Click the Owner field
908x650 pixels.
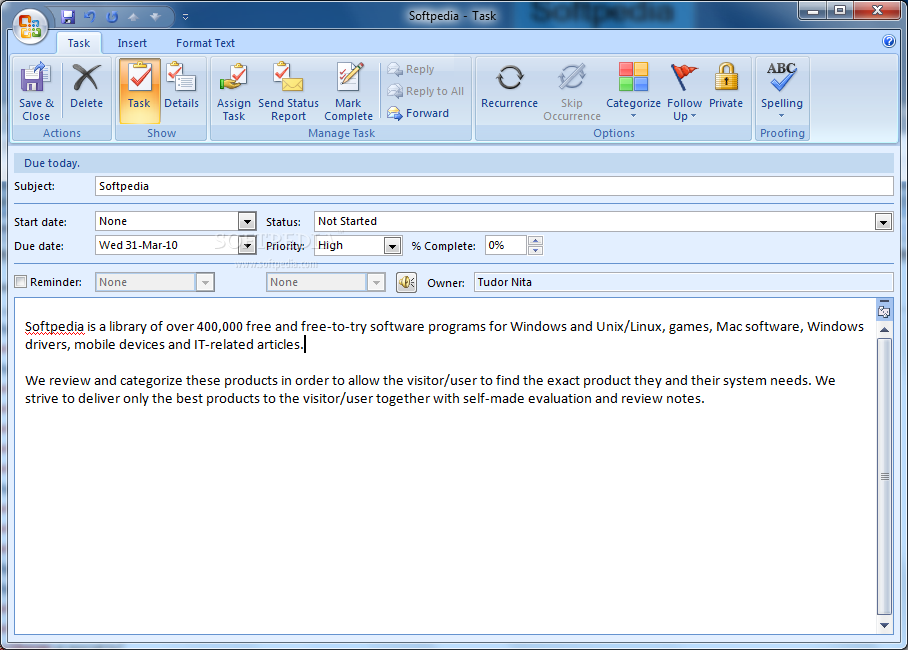(x=683, y=282)
